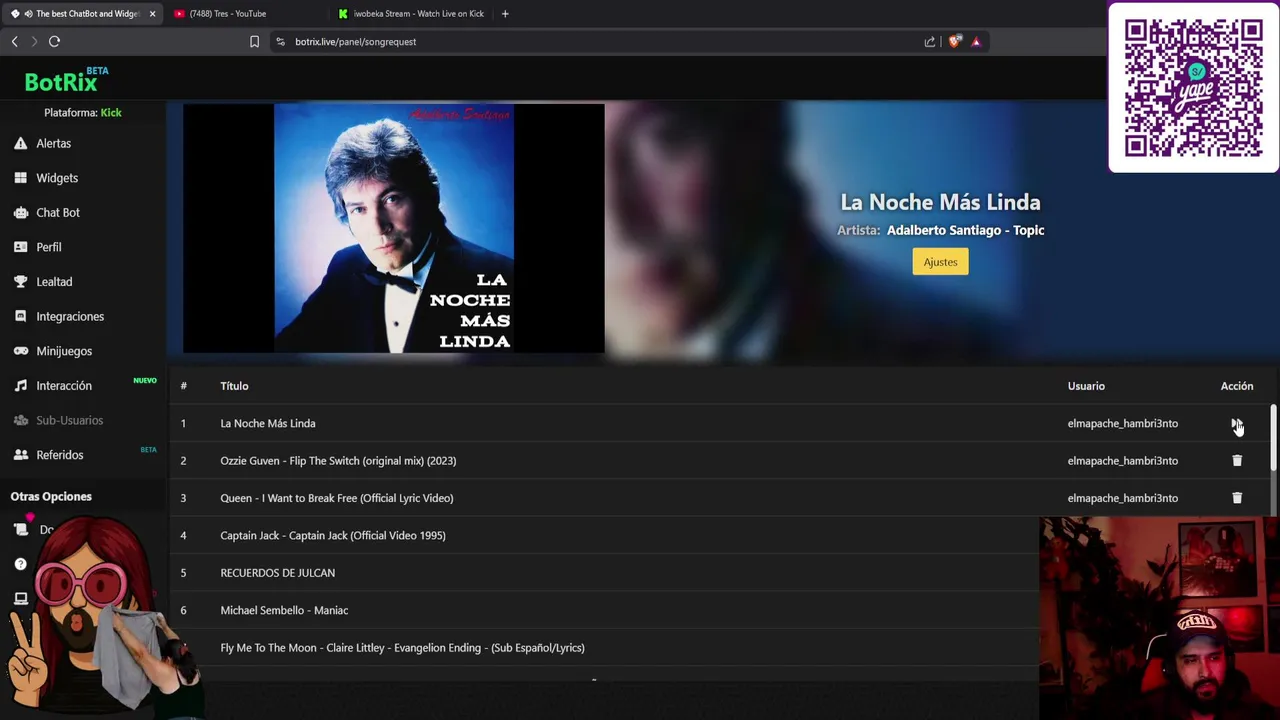Screen dimensions: 1280x720
Task: Click the site settings icon before URL
Action: pos(281,41)
